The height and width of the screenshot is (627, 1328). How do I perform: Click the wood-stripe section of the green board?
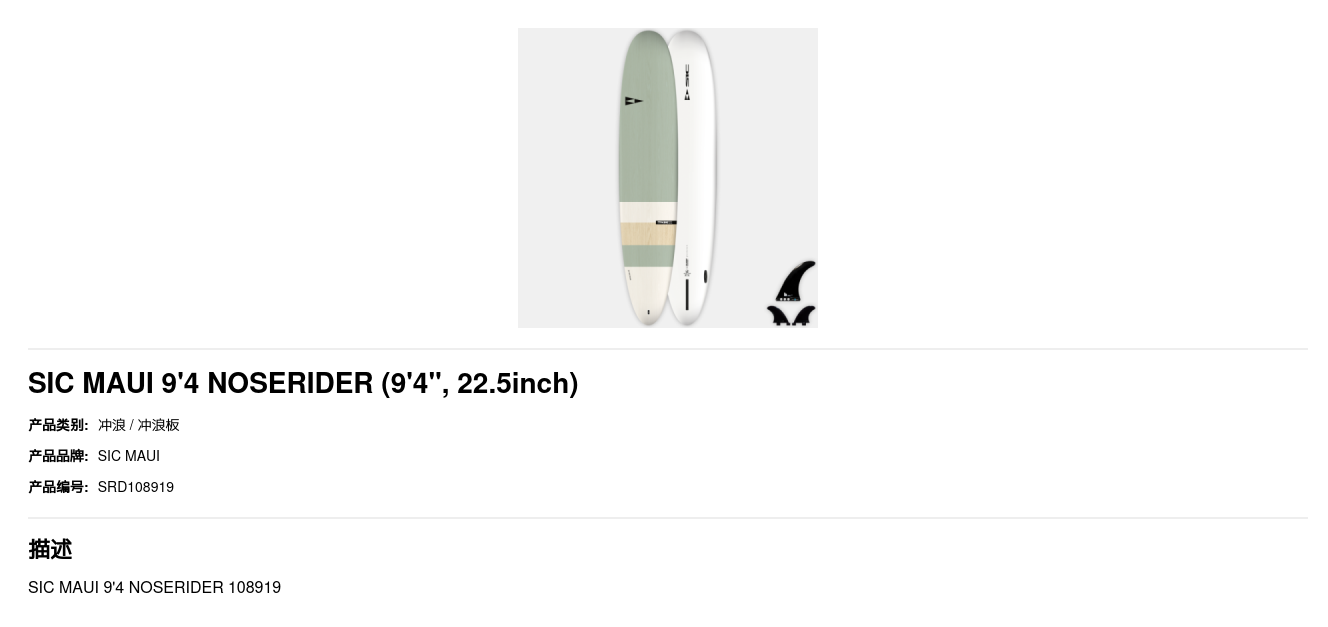coord(646,234)
